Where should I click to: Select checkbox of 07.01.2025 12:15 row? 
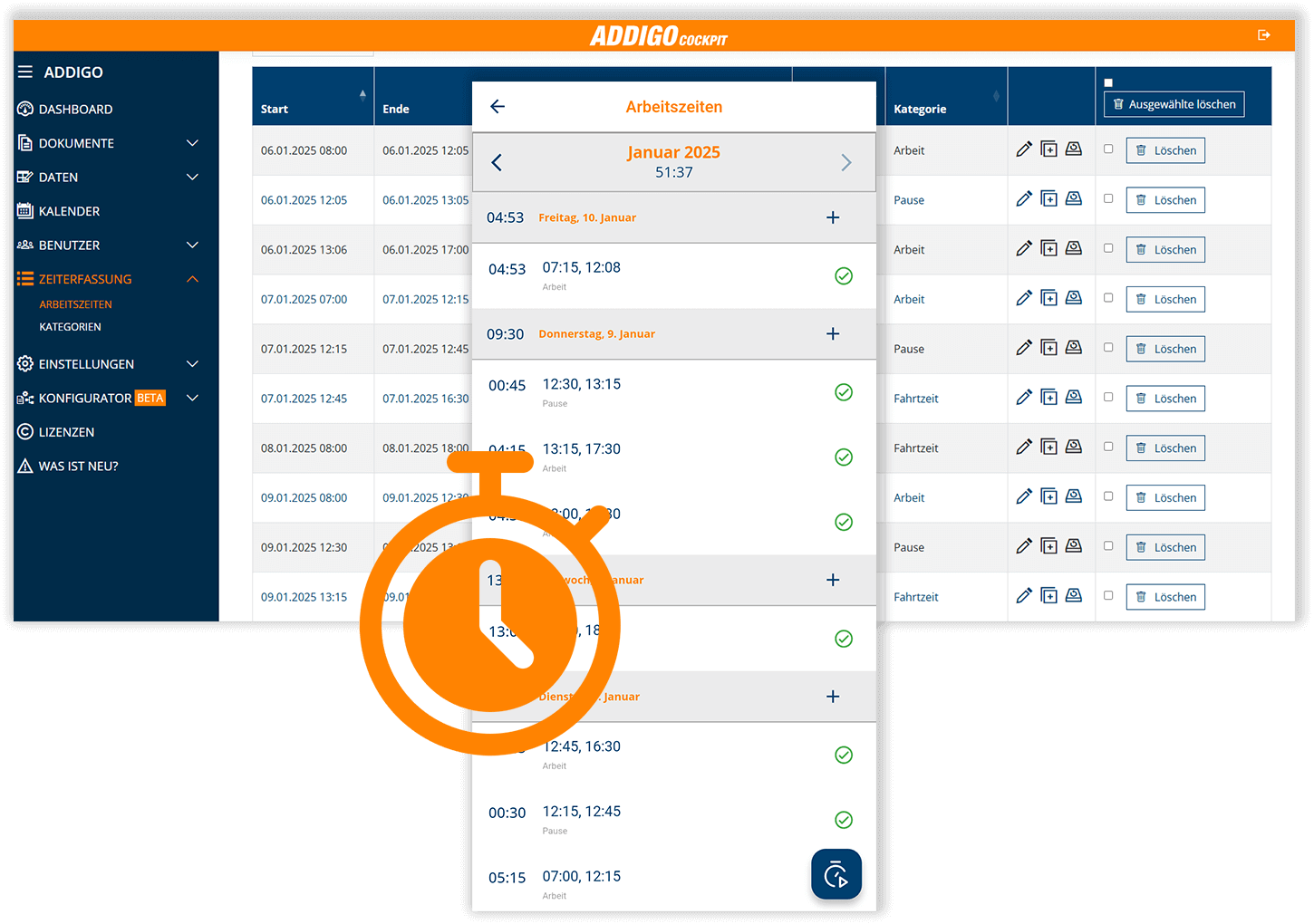[x=1108, y=348]
